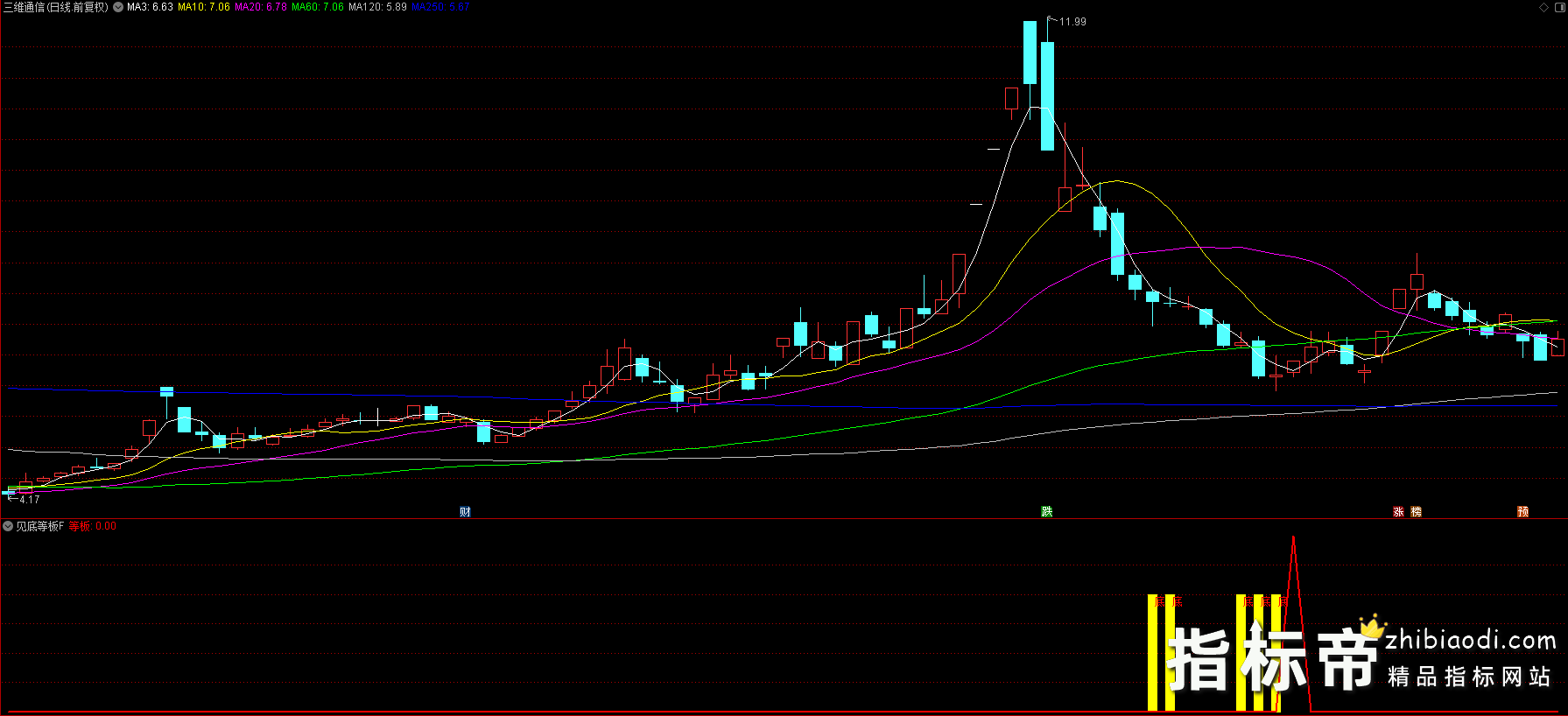Click the diamond marker icon
Image resolution: width=1568 pixels, height=716 pixels.
1544,7
